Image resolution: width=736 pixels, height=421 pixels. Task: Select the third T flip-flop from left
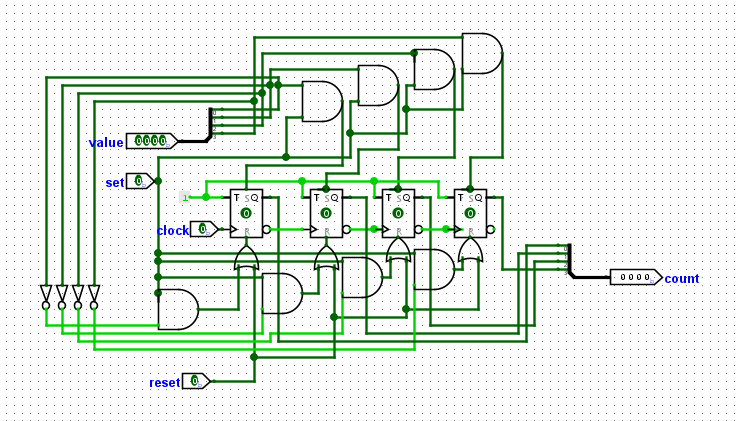[x=398, y=214]
